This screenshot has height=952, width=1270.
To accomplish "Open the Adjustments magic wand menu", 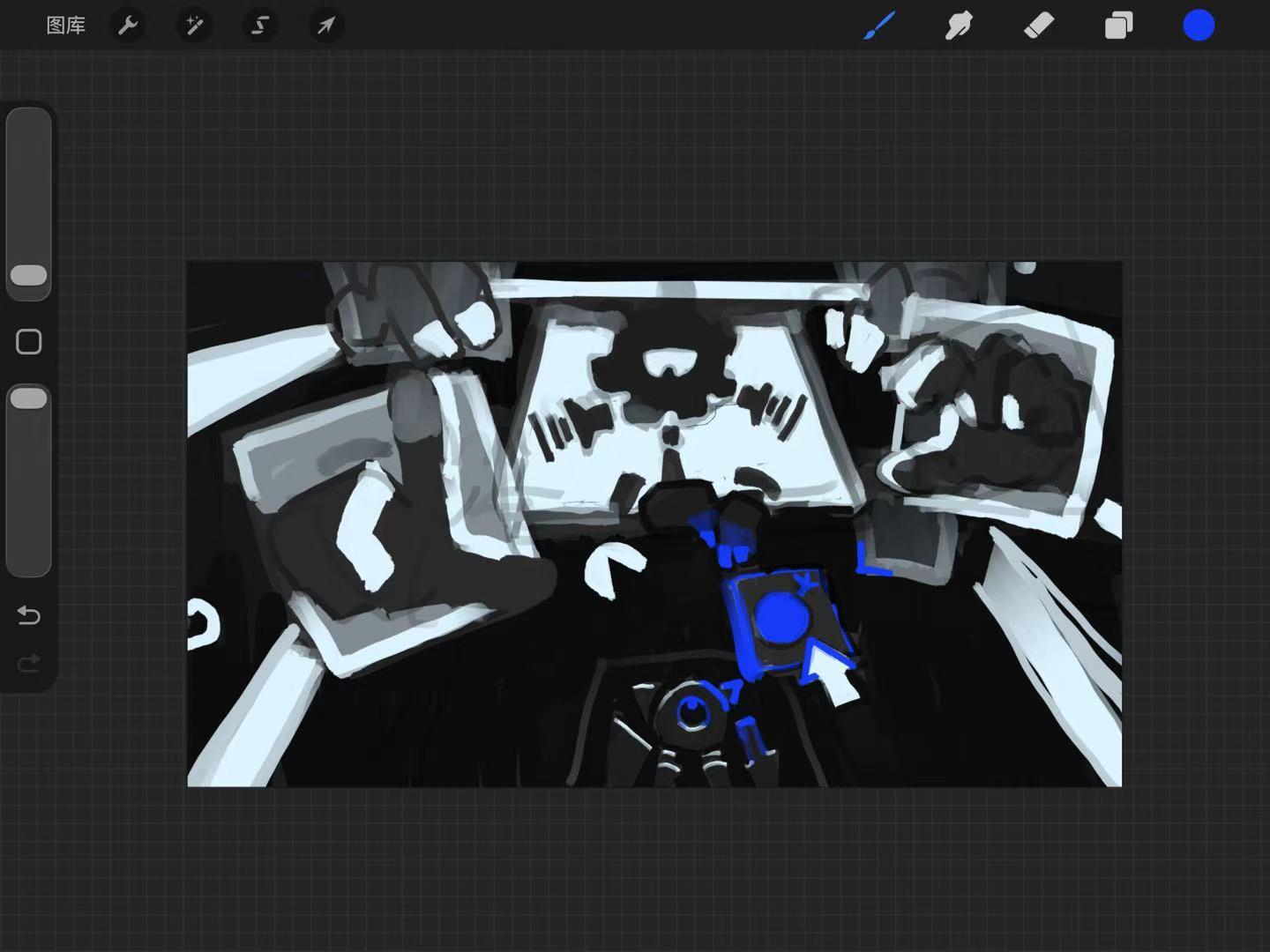I will coord(194,26).
